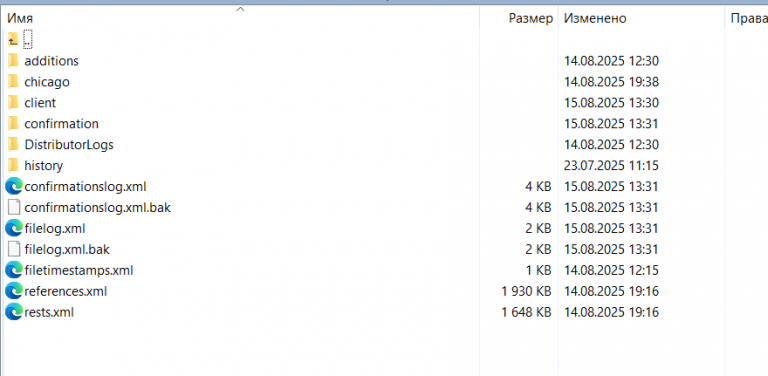This screenshot has width=768, height=376.
Task: Click the modified date of DistributorLogs folder
Action: point(611,145)
